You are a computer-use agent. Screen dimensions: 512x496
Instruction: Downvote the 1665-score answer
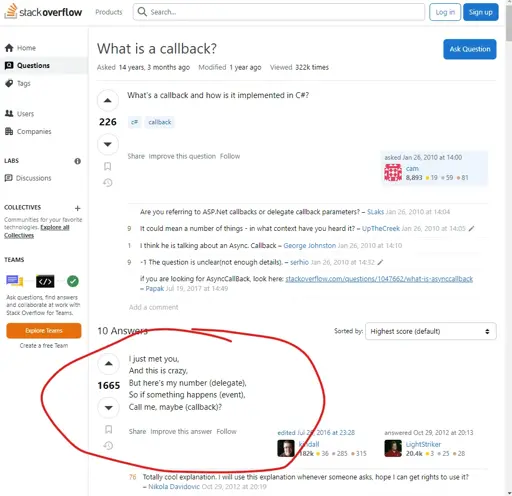pyautogui.click(x=109, y=407)
